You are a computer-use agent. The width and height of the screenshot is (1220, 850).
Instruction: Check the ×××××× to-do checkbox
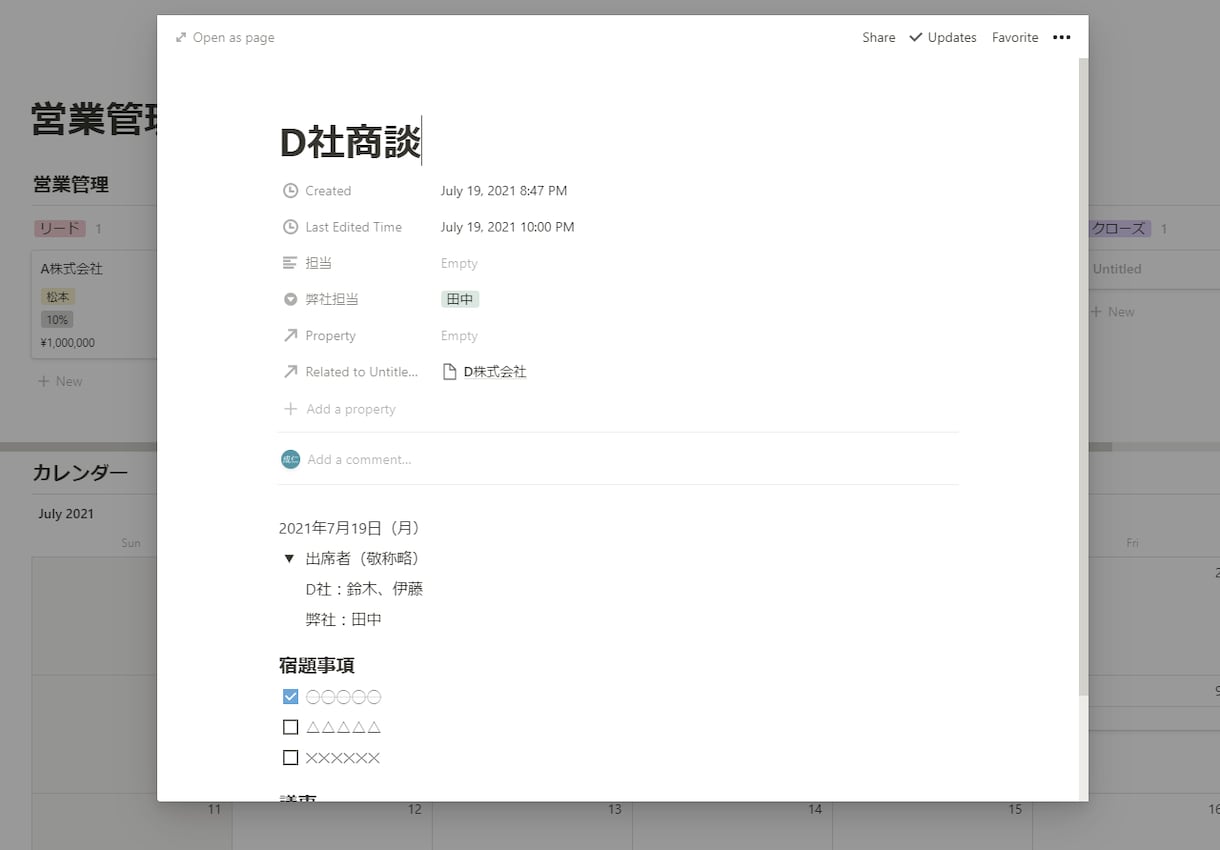[291, 758]
